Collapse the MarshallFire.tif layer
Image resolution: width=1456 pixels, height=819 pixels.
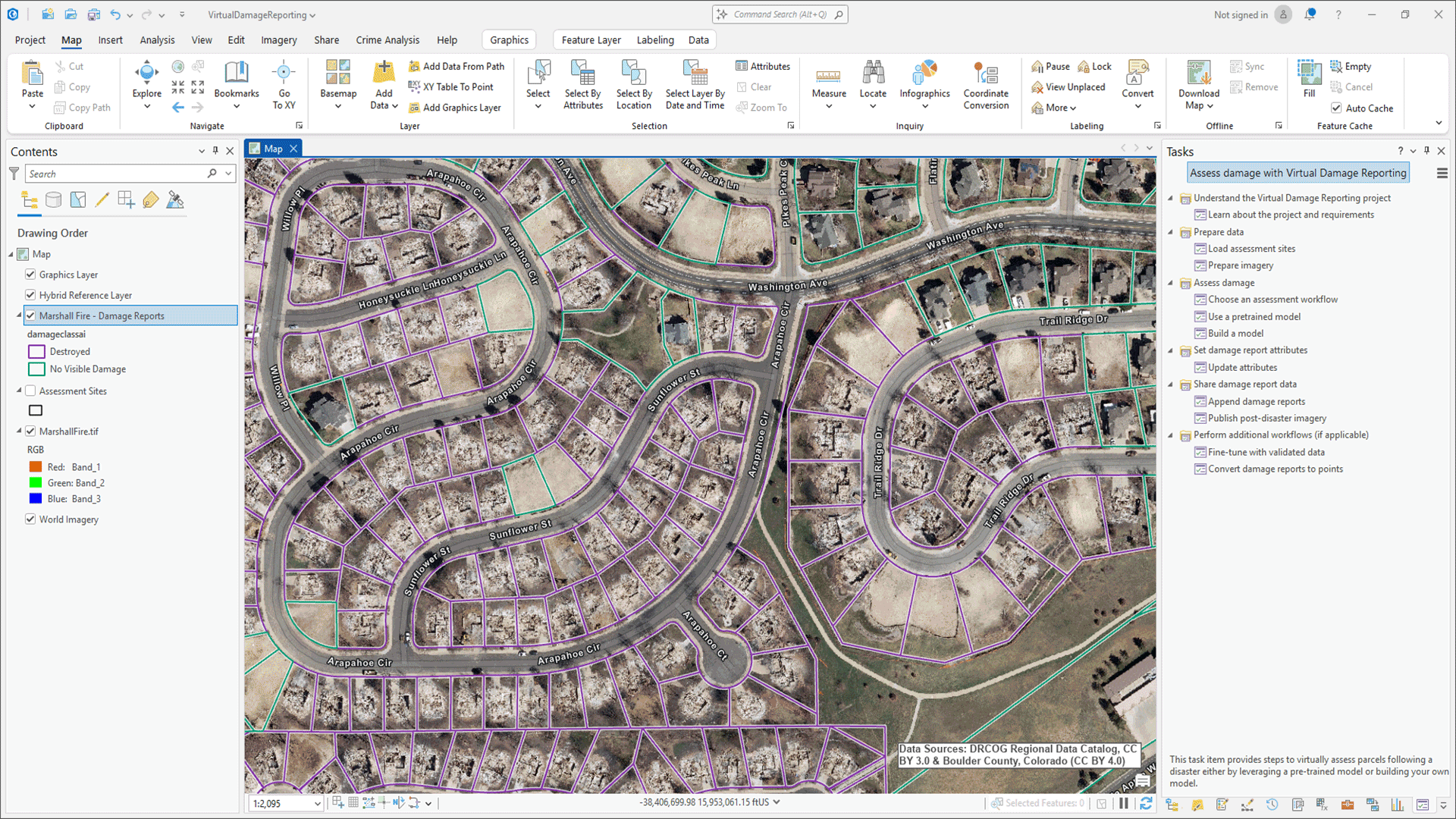click(x=20, y=431)
